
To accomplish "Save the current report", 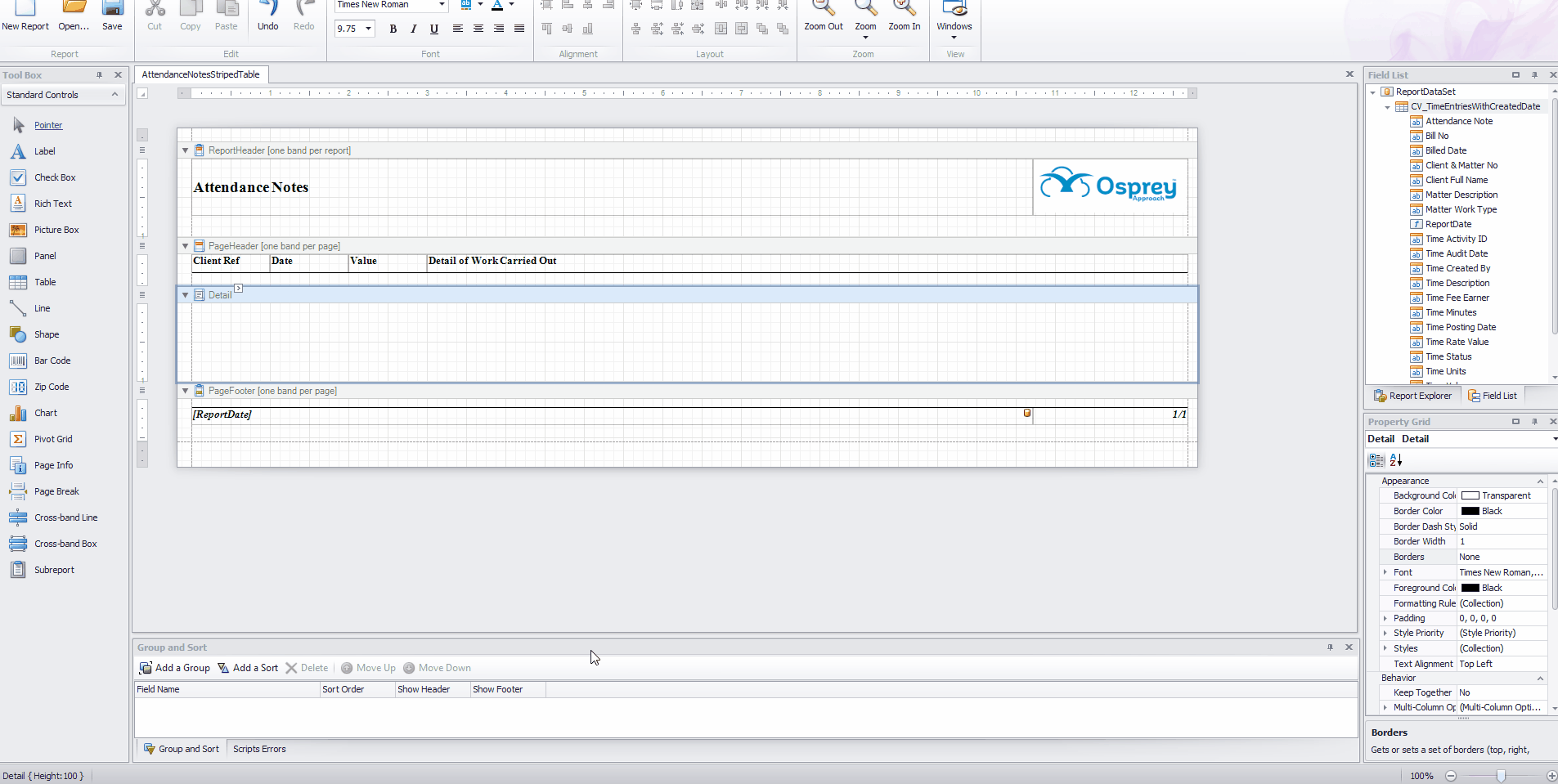I will pos(112,16).
